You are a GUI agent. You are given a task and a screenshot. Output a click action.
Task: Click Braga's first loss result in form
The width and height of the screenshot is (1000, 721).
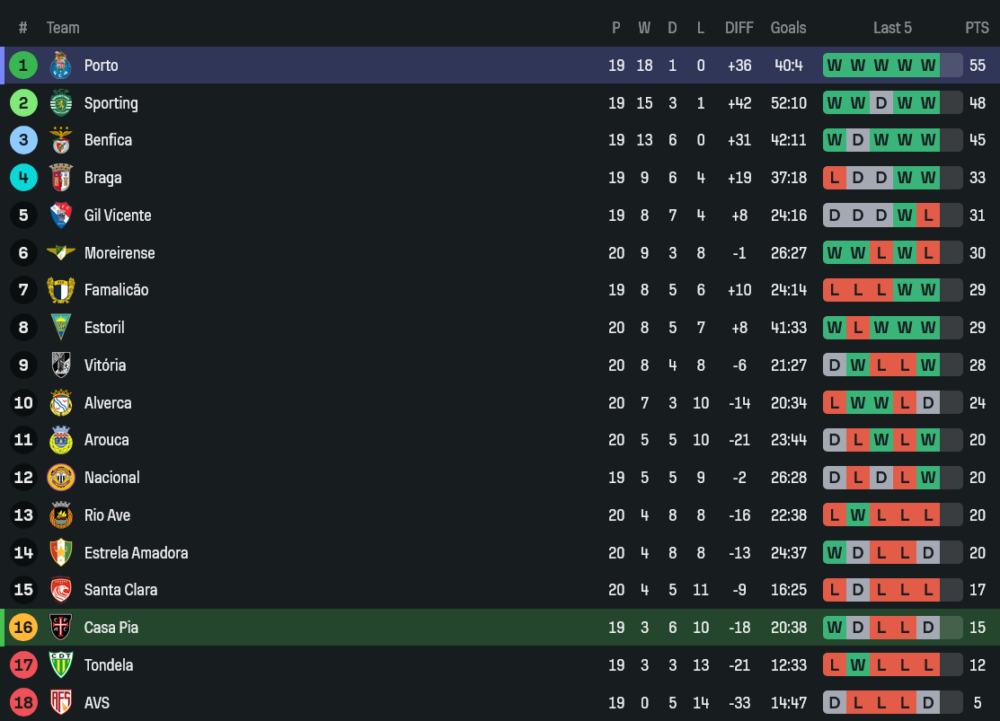833,178
